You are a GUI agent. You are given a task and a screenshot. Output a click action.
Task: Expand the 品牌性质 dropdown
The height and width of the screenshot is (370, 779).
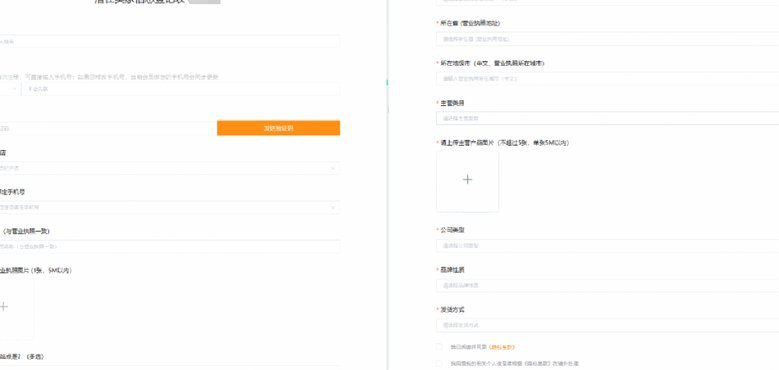pos(608,285)
